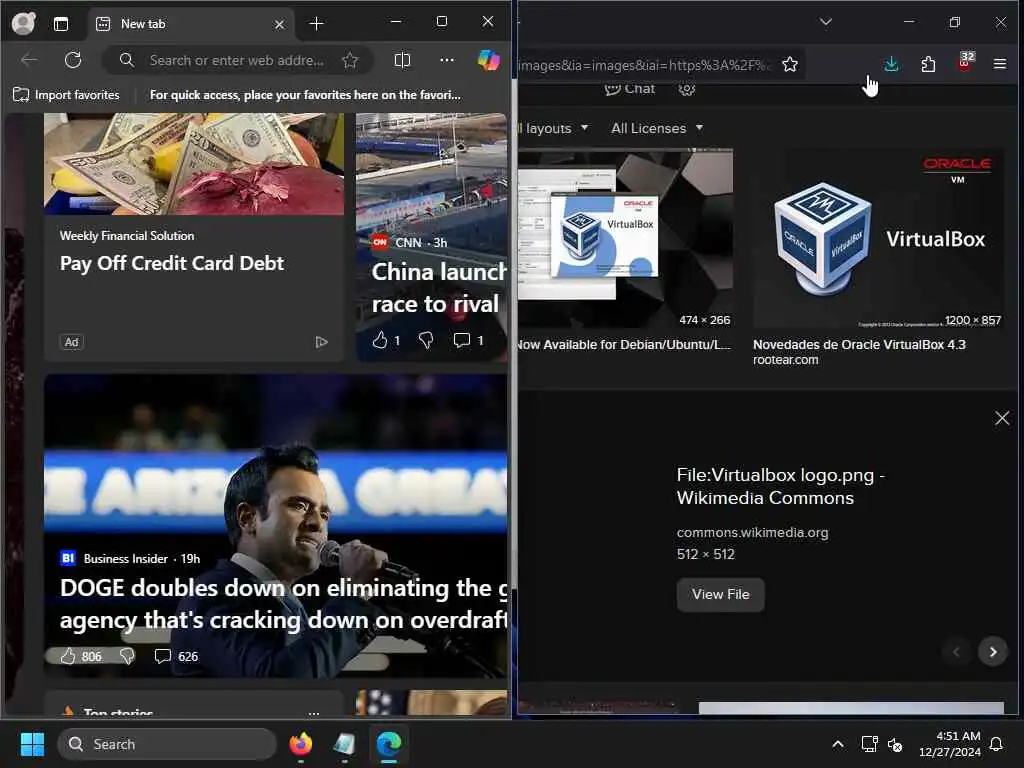Click the ad choices icon on financial card
The width and height of the screenshot is (1024, 768).
pyautogui.click(x=321, y=342)
